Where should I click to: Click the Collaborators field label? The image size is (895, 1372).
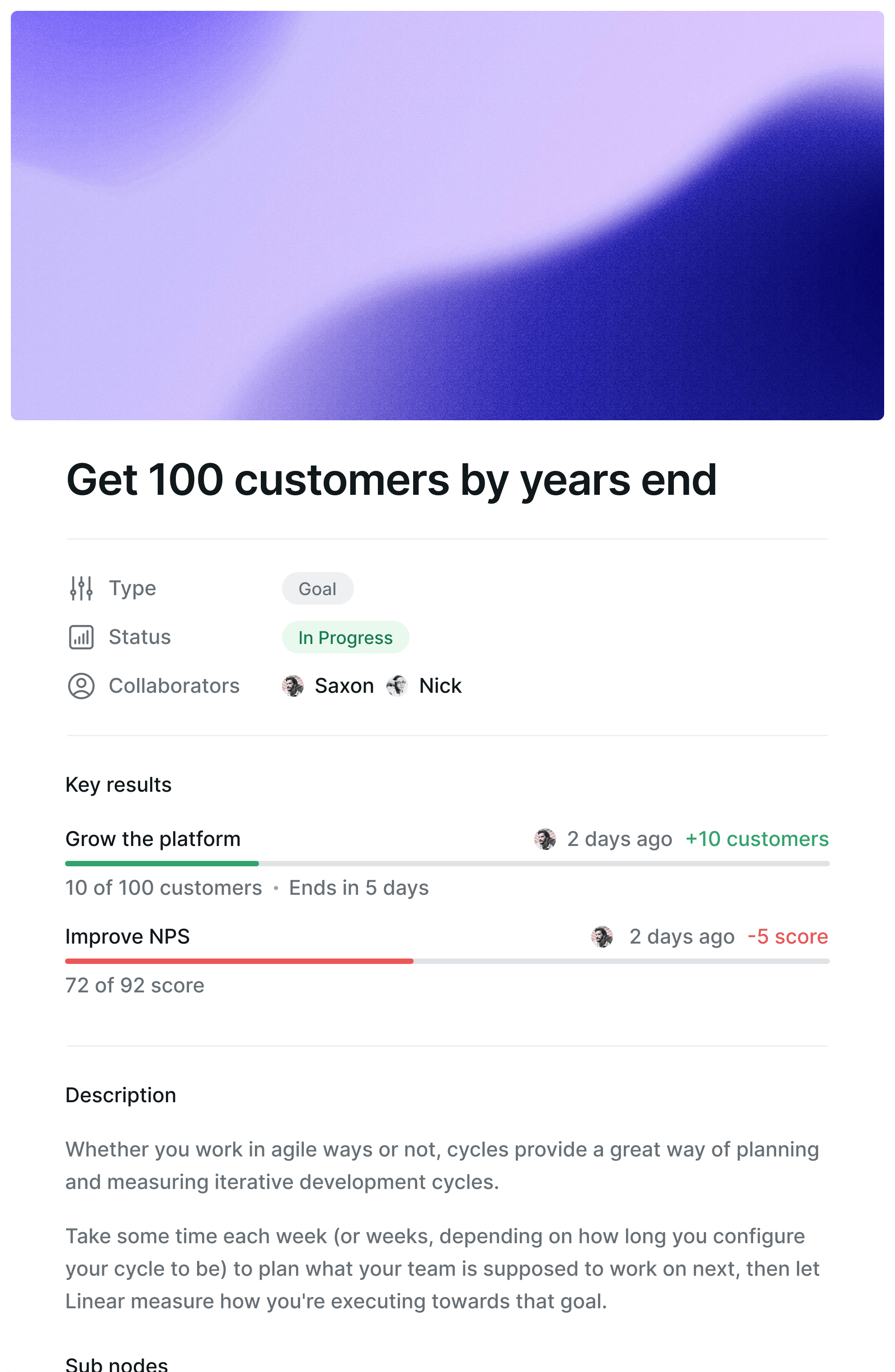[x=174, y=686]
